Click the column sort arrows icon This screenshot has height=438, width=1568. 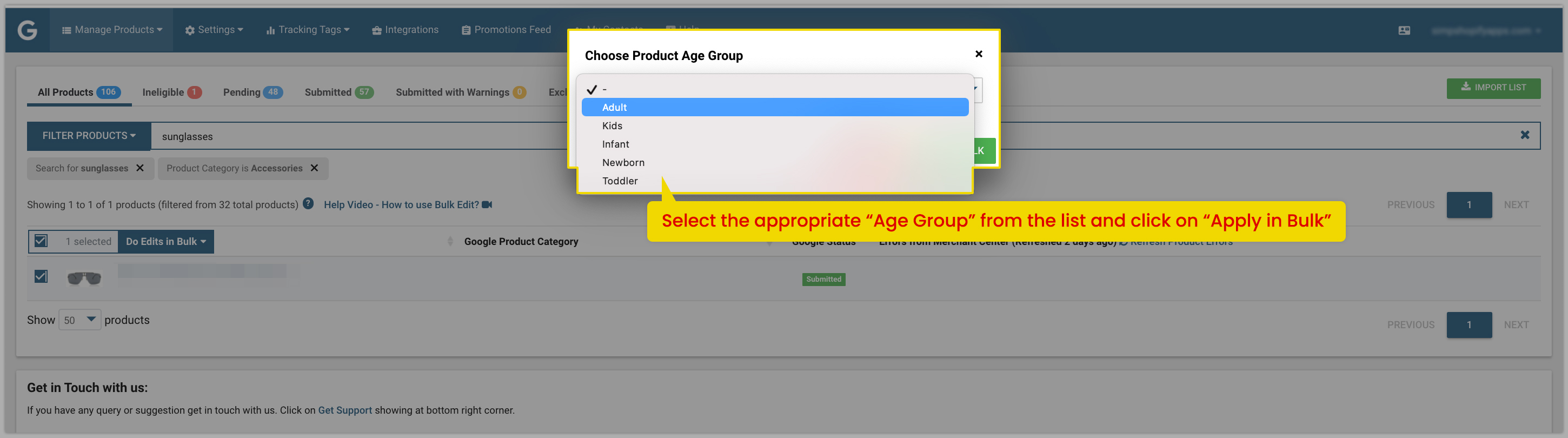[450, 242]
